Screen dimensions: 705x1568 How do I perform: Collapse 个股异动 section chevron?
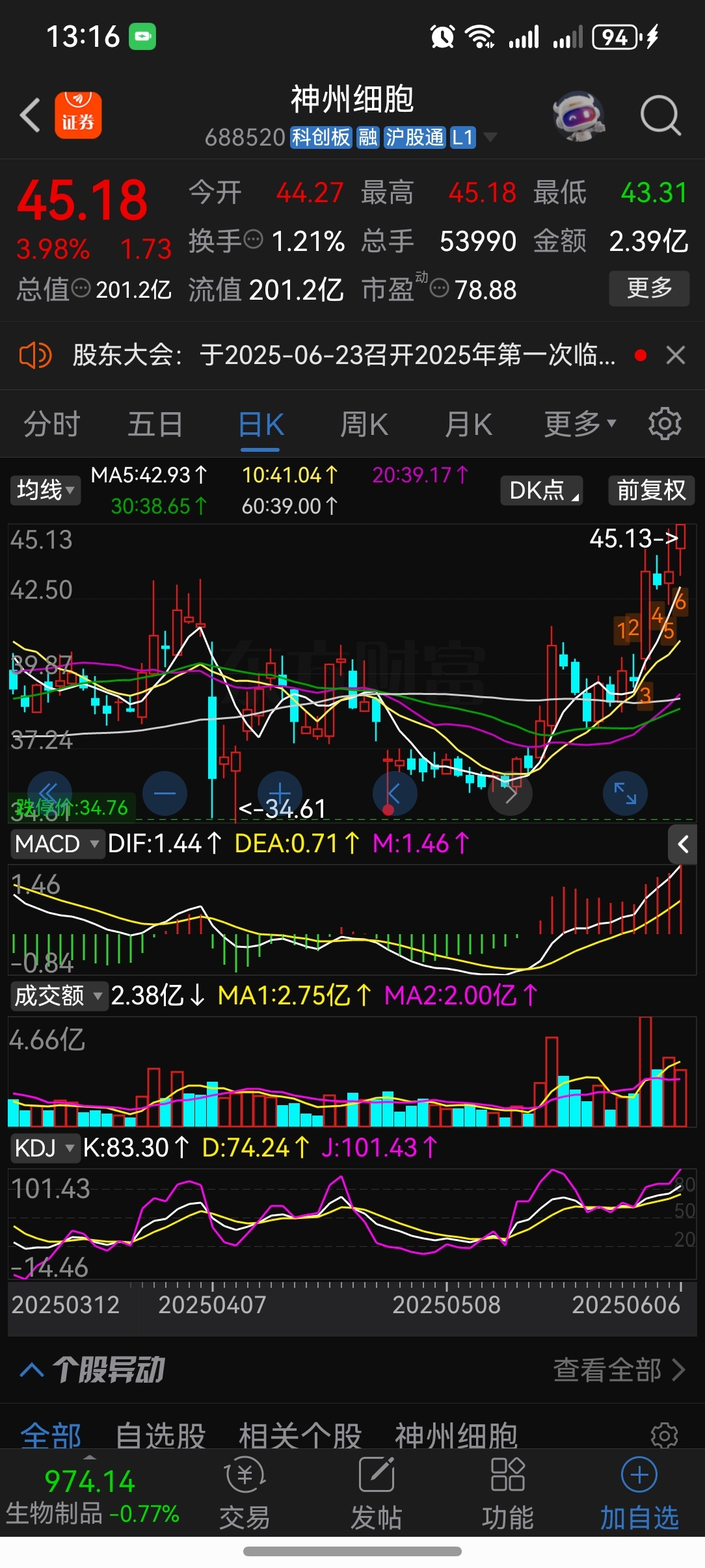[32, 1370]
